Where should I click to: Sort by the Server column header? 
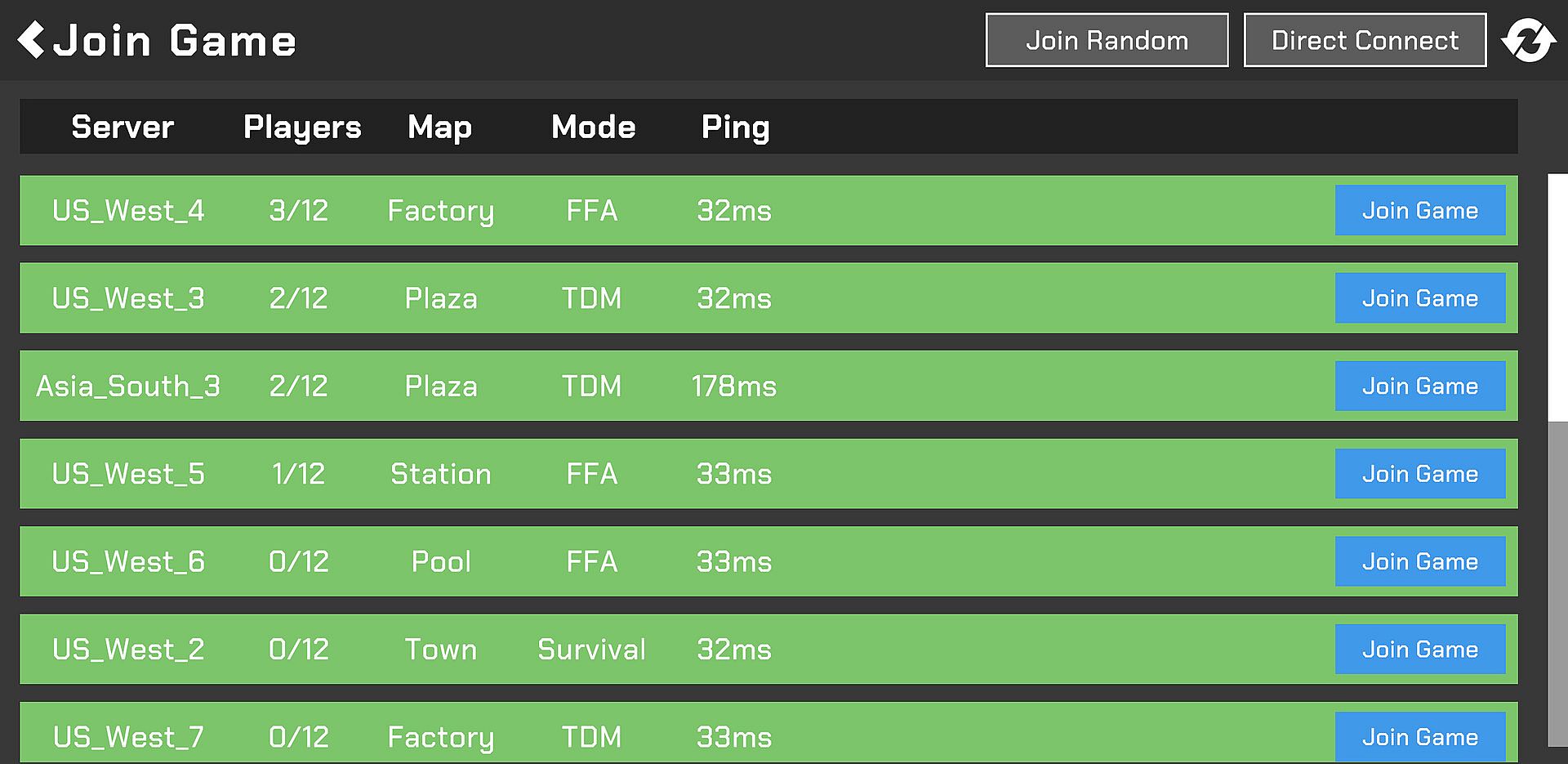(x=122, y=127)
